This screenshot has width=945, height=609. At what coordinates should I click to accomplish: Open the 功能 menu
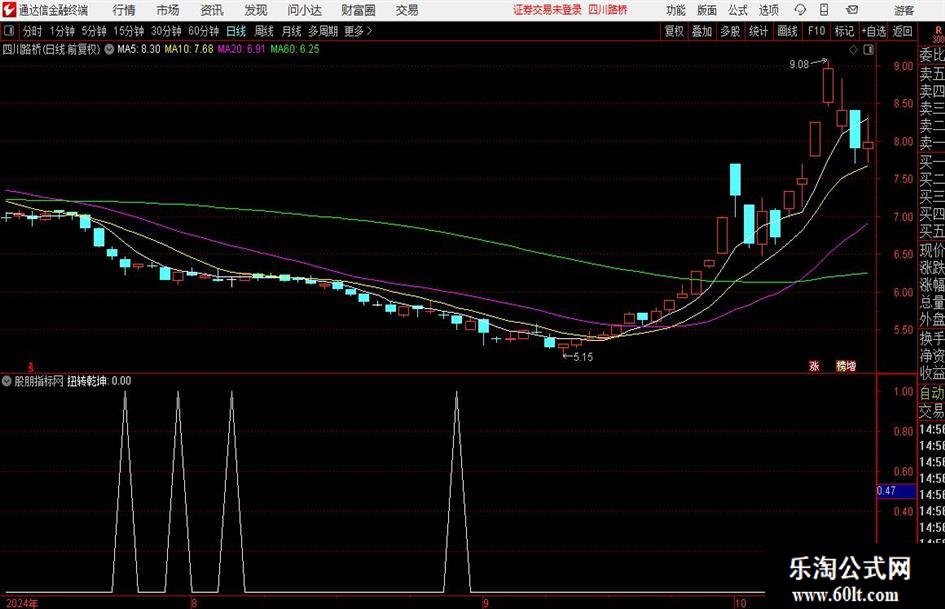pos(676,10)
